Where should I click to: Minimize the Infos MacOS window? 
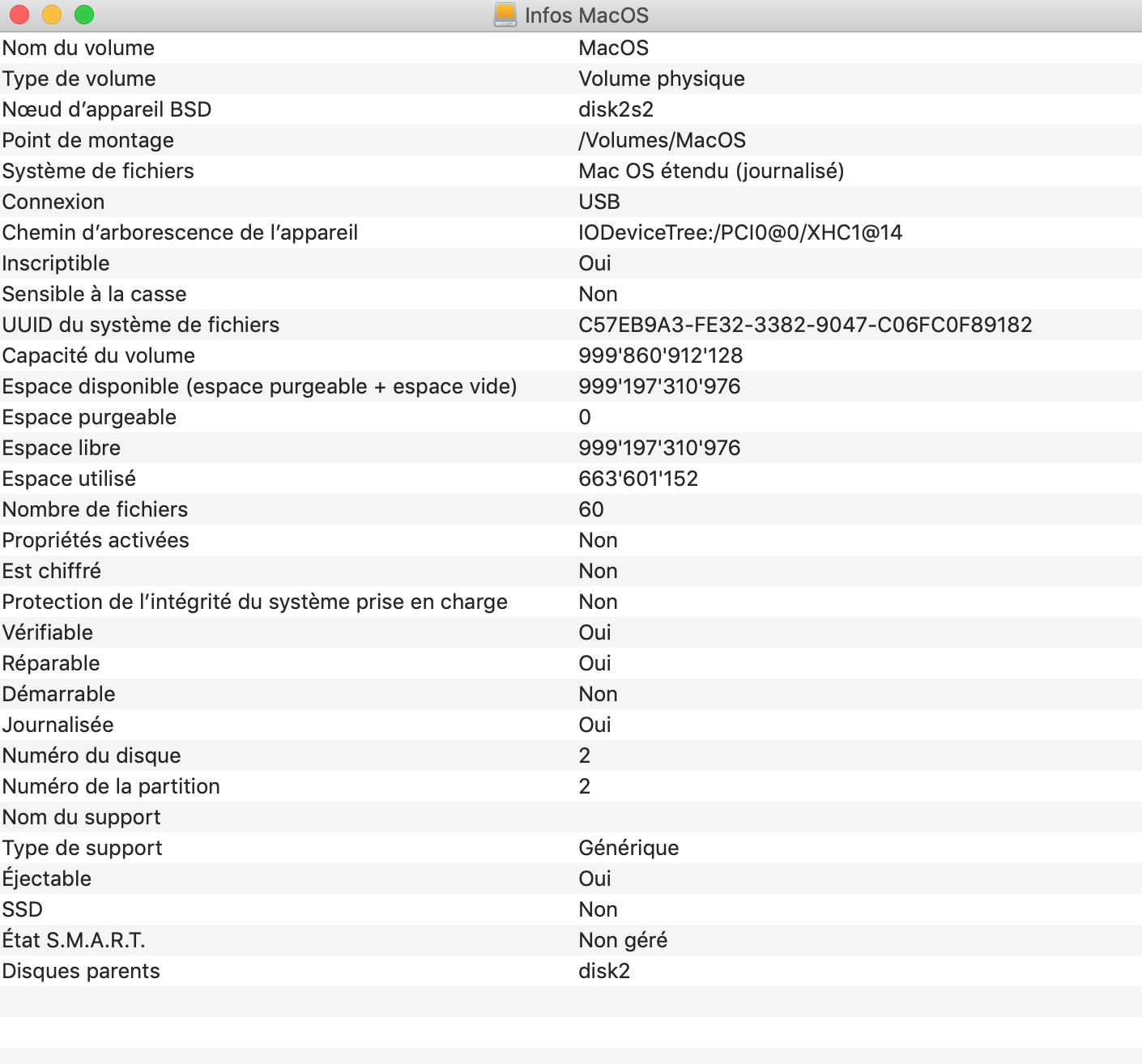(52, 15)
